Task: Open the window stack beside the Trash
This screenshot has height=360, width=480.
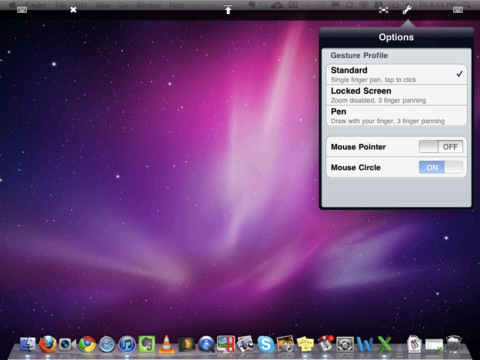Action: [x=434, y=345]
